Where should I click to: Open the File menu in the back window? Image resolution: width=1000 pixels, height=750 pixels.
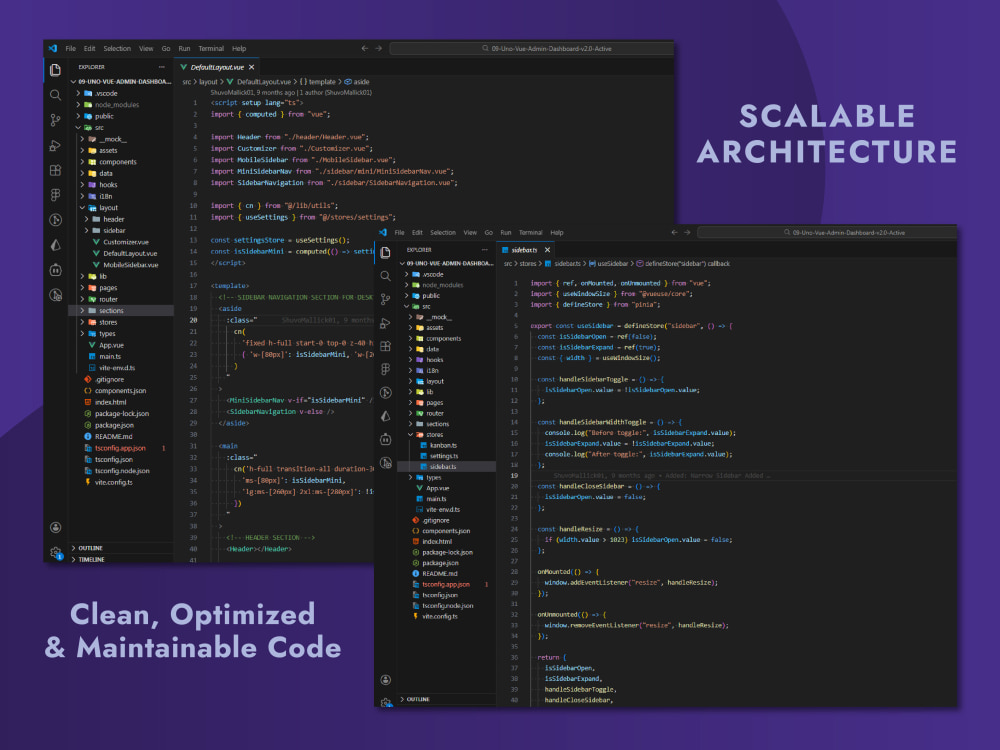71,48
